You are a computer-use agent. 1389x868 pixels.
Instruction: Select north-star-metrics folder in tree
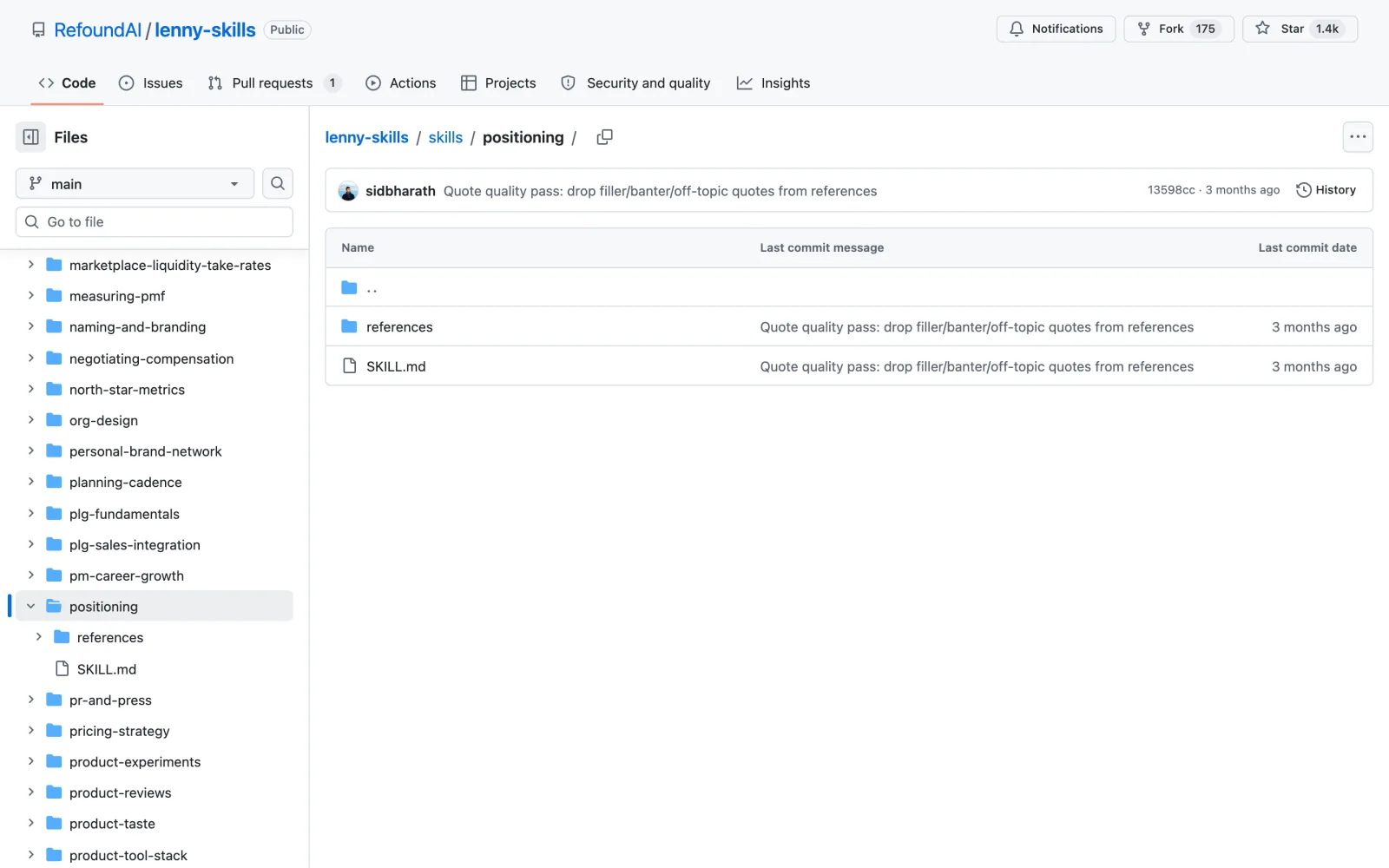[x=127, y=390]
